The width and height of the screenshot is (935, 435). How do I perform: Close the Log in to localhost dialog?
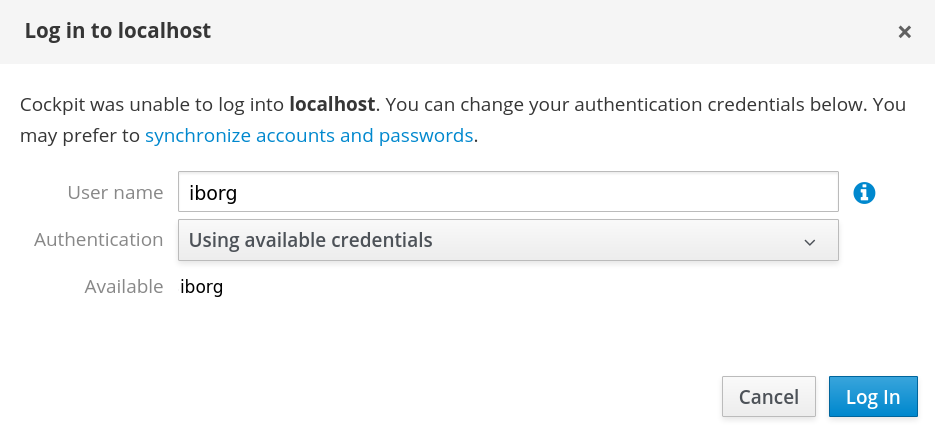tap(905, 32)
